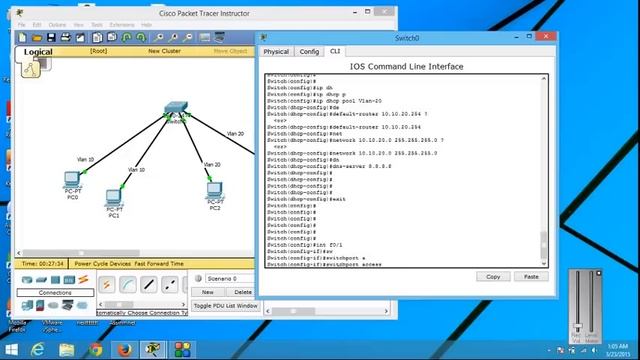Screen dimensions: 640x360
Task: Open the Activity Wizard toolbar icon
Action: pos(80,38)
